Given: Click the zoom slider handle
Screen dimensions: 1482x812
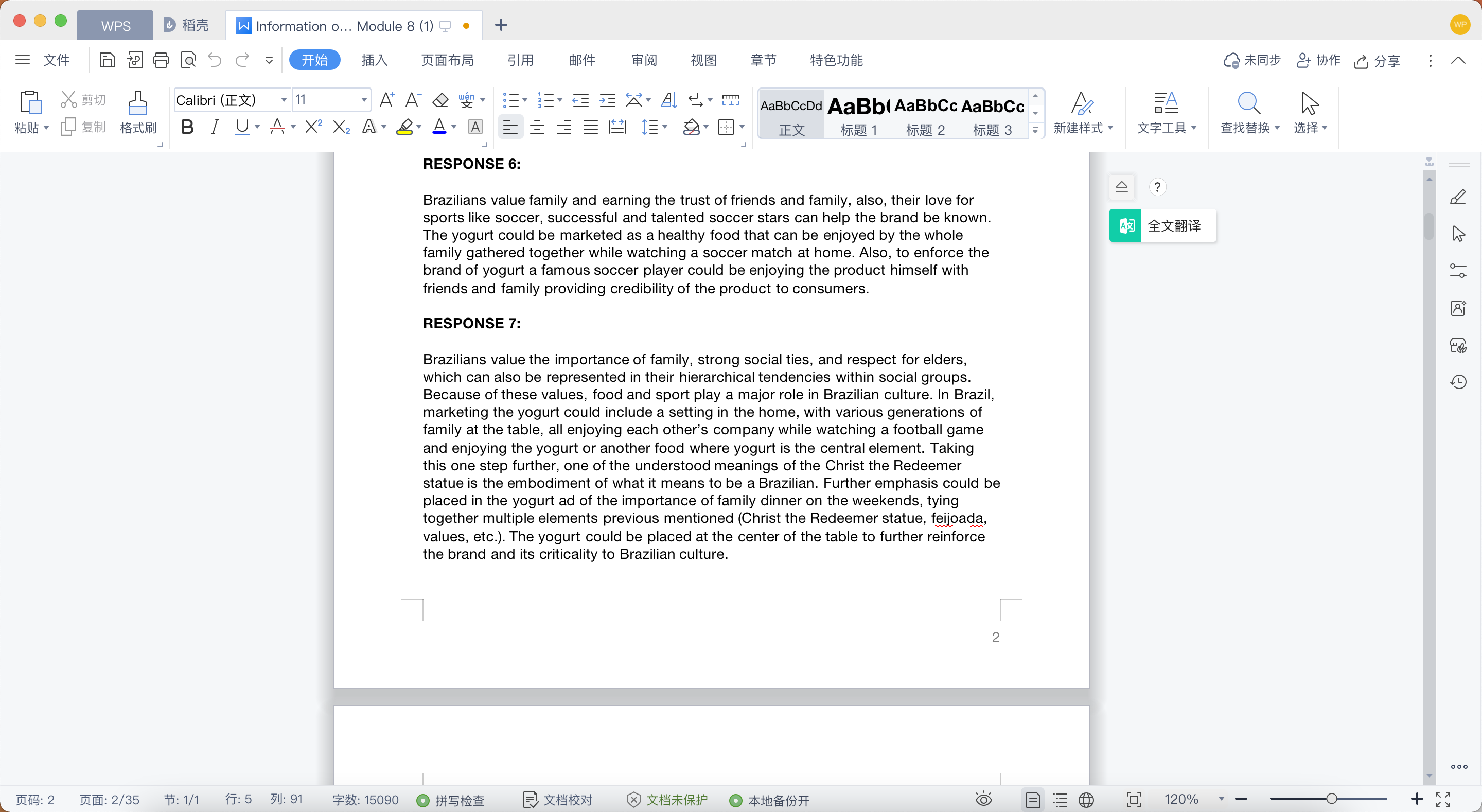Looking at the screenshot, I should click(x=1331, y=799).
